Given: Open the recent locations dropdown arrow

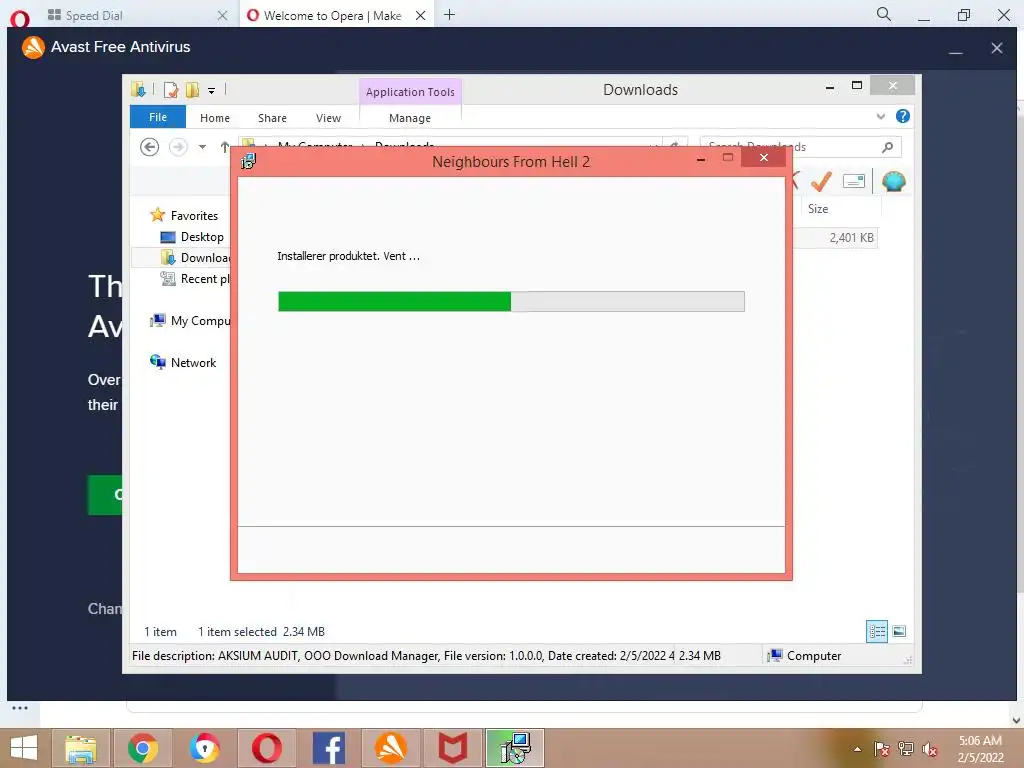Looking at the screenshot, I should pos(202,147).
